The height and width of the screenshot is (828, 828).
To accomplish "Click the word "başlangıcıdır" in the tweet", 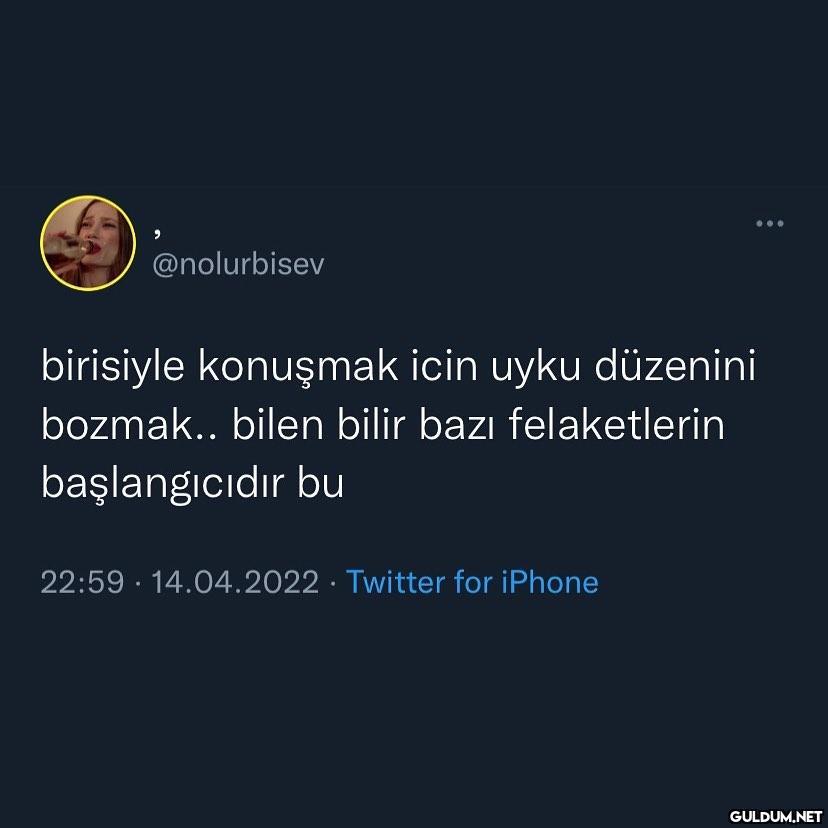I will tap(163, 483).
